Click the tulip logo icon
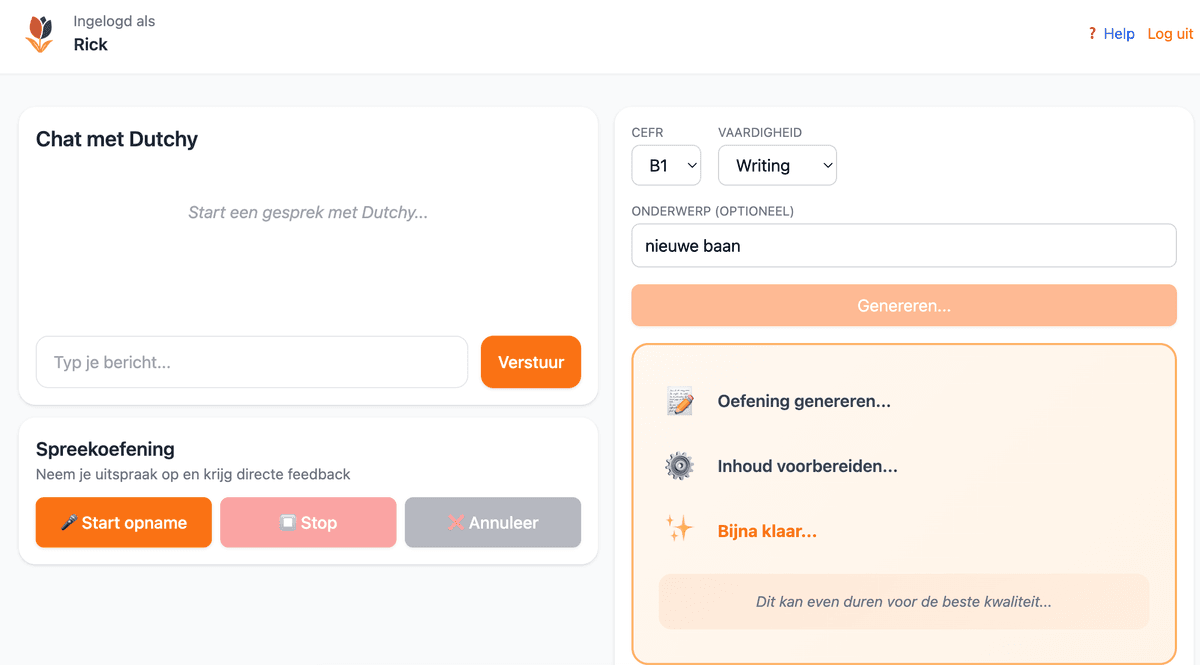The height and width of the screenshot is (665, 1200). (40, 34)
